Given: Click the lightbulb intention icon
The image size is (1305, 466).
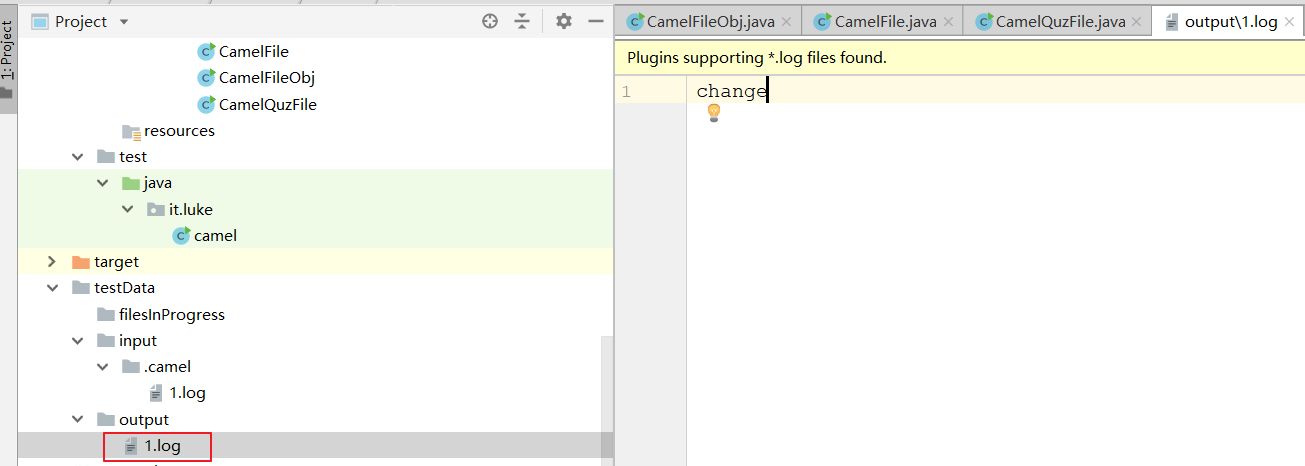Looking at the screenshot, I should [x=714, y=113].
